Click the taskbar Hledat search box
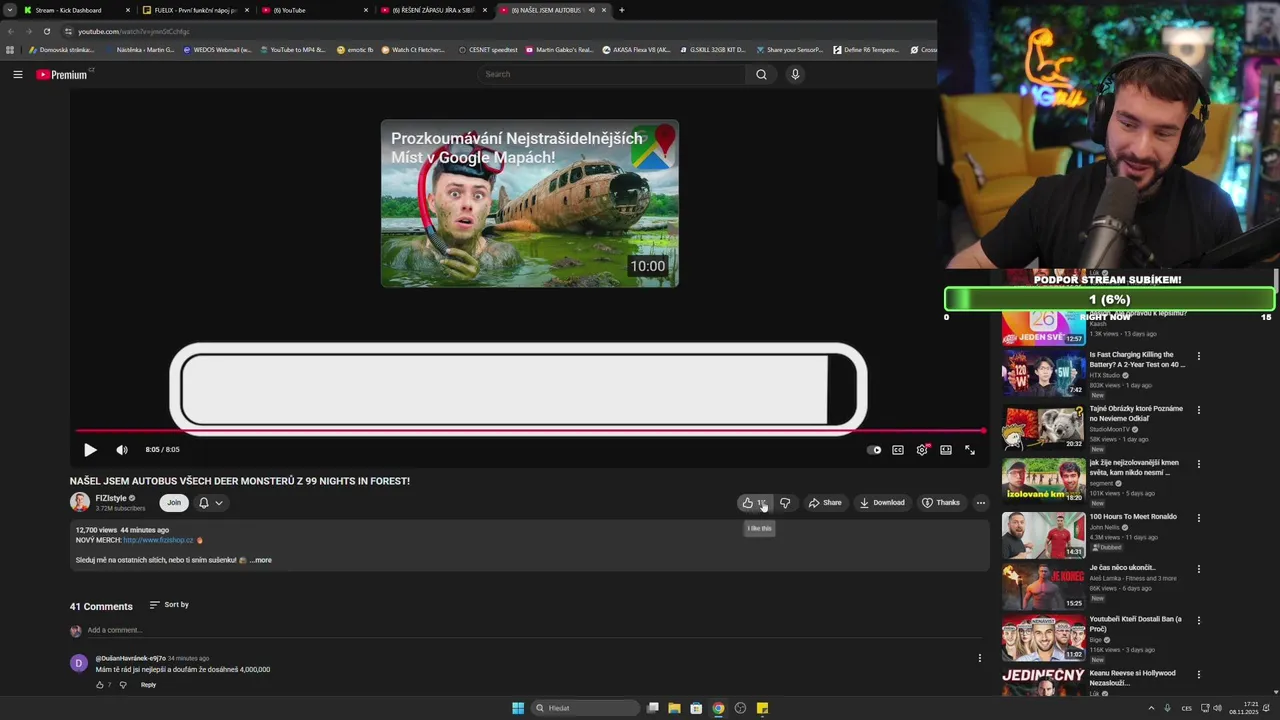The height and width of the screenshot is (720, 1280). [585, 708]
